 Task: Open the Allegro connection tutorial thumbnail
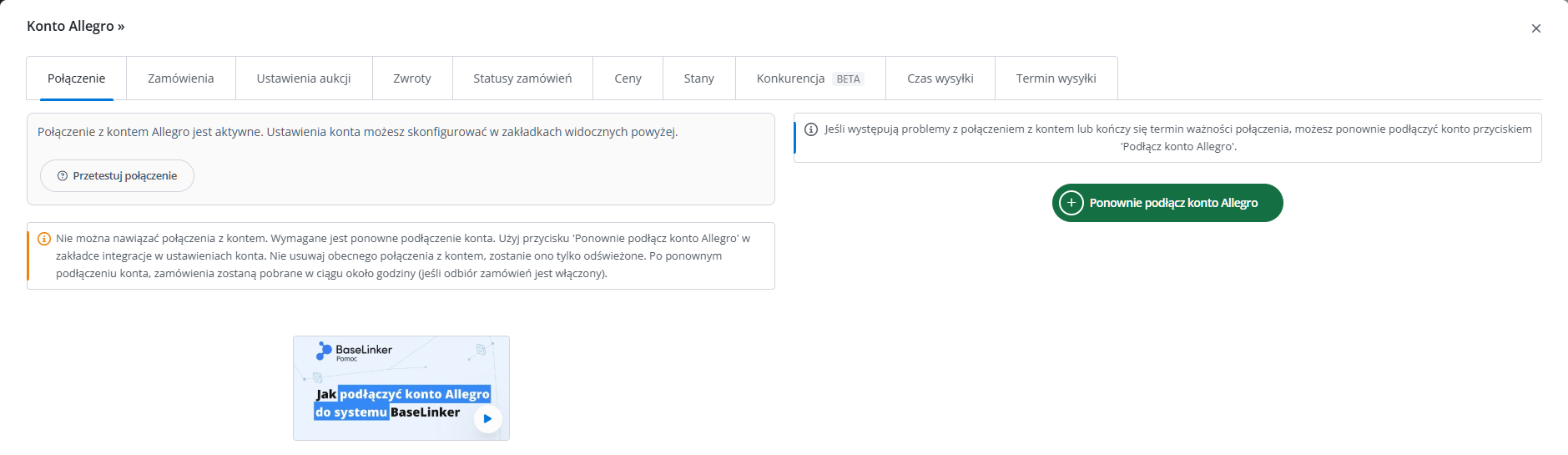401,388
